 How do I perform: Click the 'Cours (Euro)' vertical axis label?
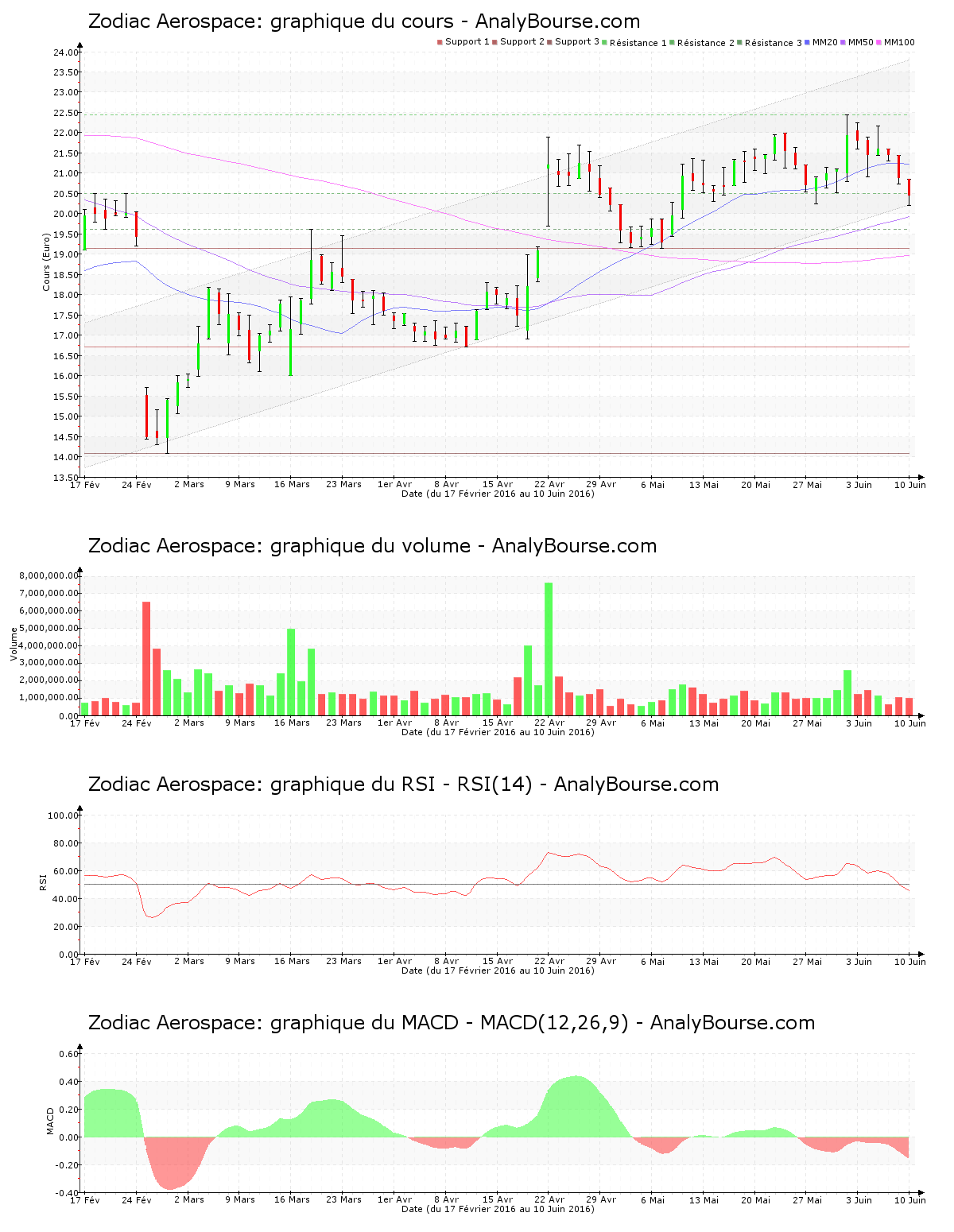tap(46, 261)
